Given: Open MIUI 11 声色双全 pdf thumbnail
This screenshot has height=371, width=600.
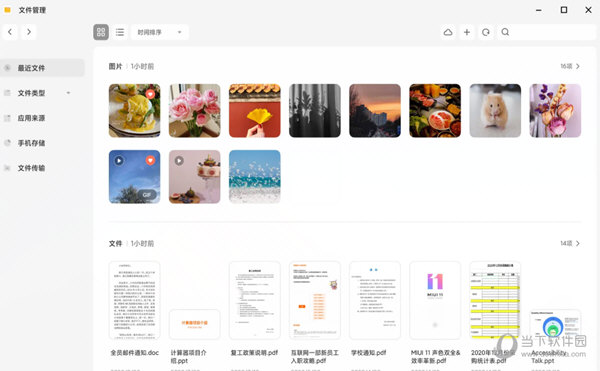Looking at the screenshot, I should (435, 300).
